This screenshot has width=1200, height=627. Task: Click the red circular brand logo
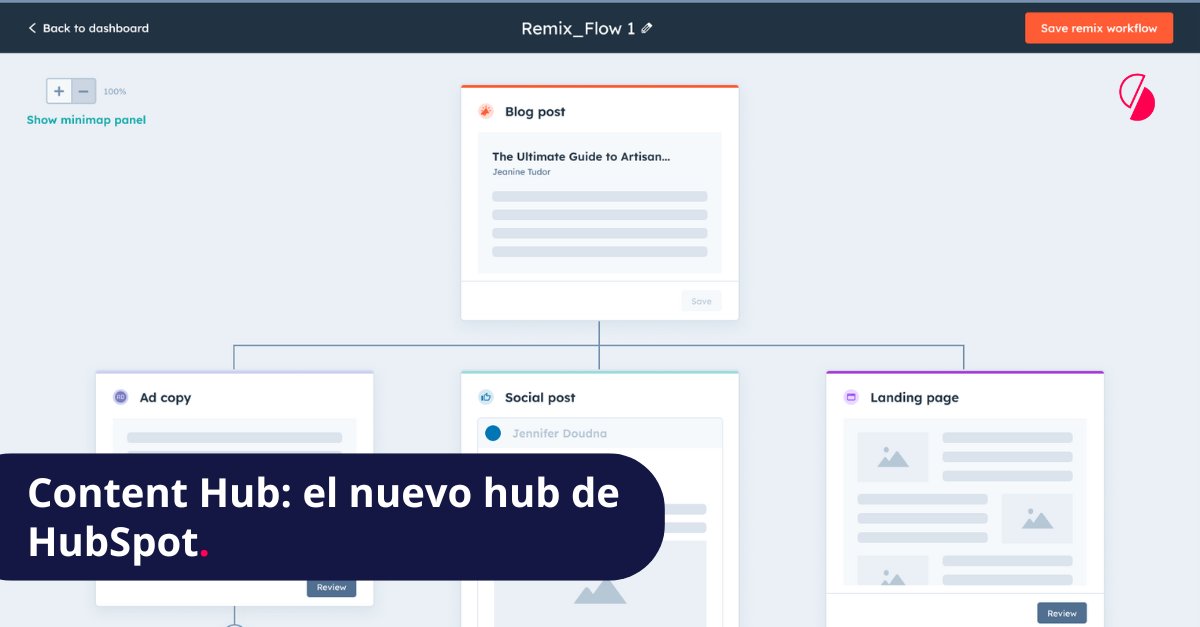click(x=1137, y=98)
